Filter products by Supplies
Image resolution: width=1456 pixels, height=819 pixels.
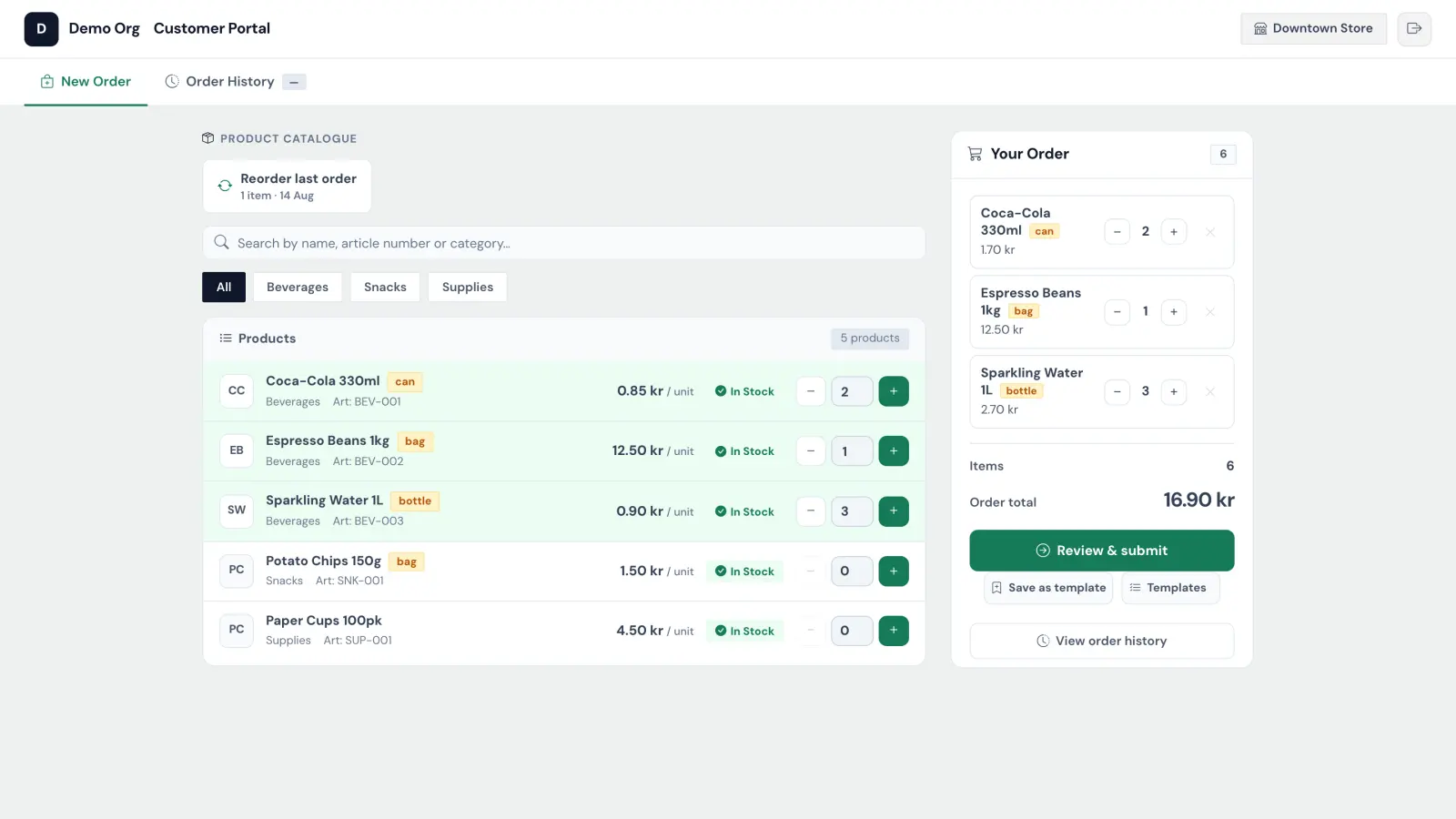pos(468,288)
